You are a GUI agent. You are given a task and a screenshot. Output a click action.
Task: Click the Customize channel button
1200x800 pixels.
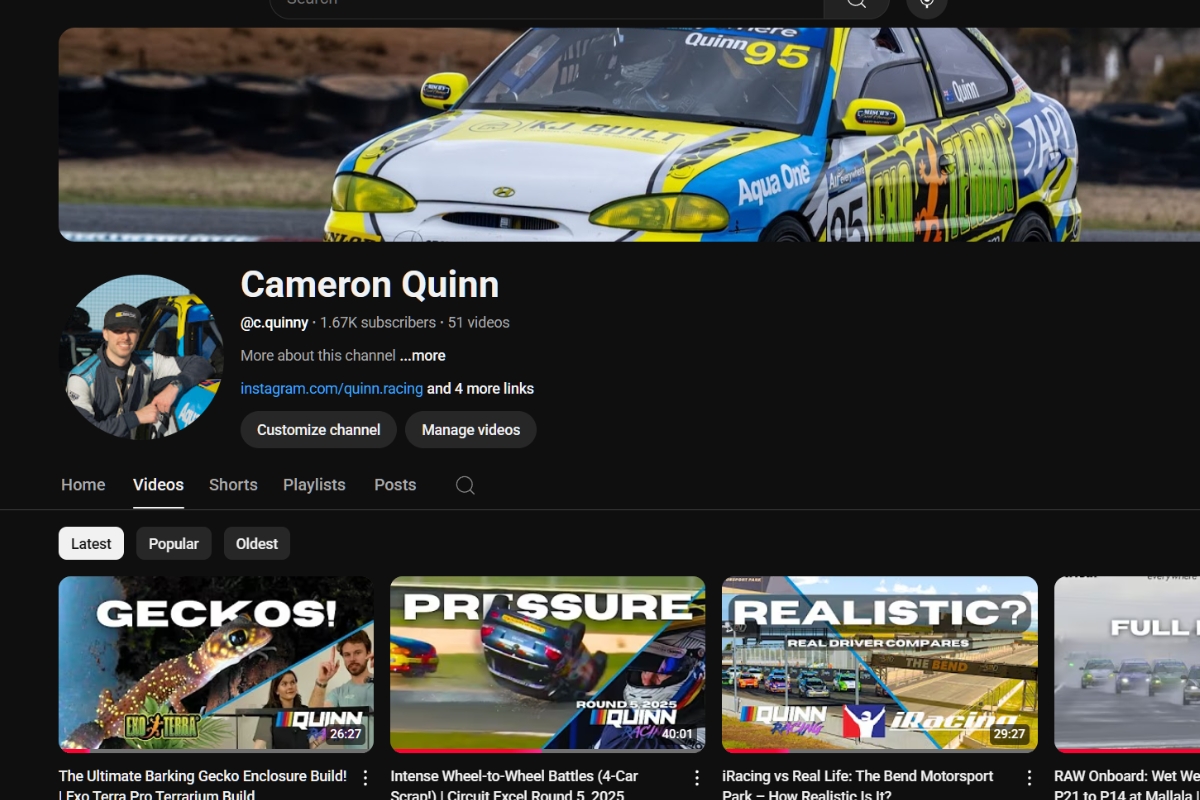click(318, 430)
